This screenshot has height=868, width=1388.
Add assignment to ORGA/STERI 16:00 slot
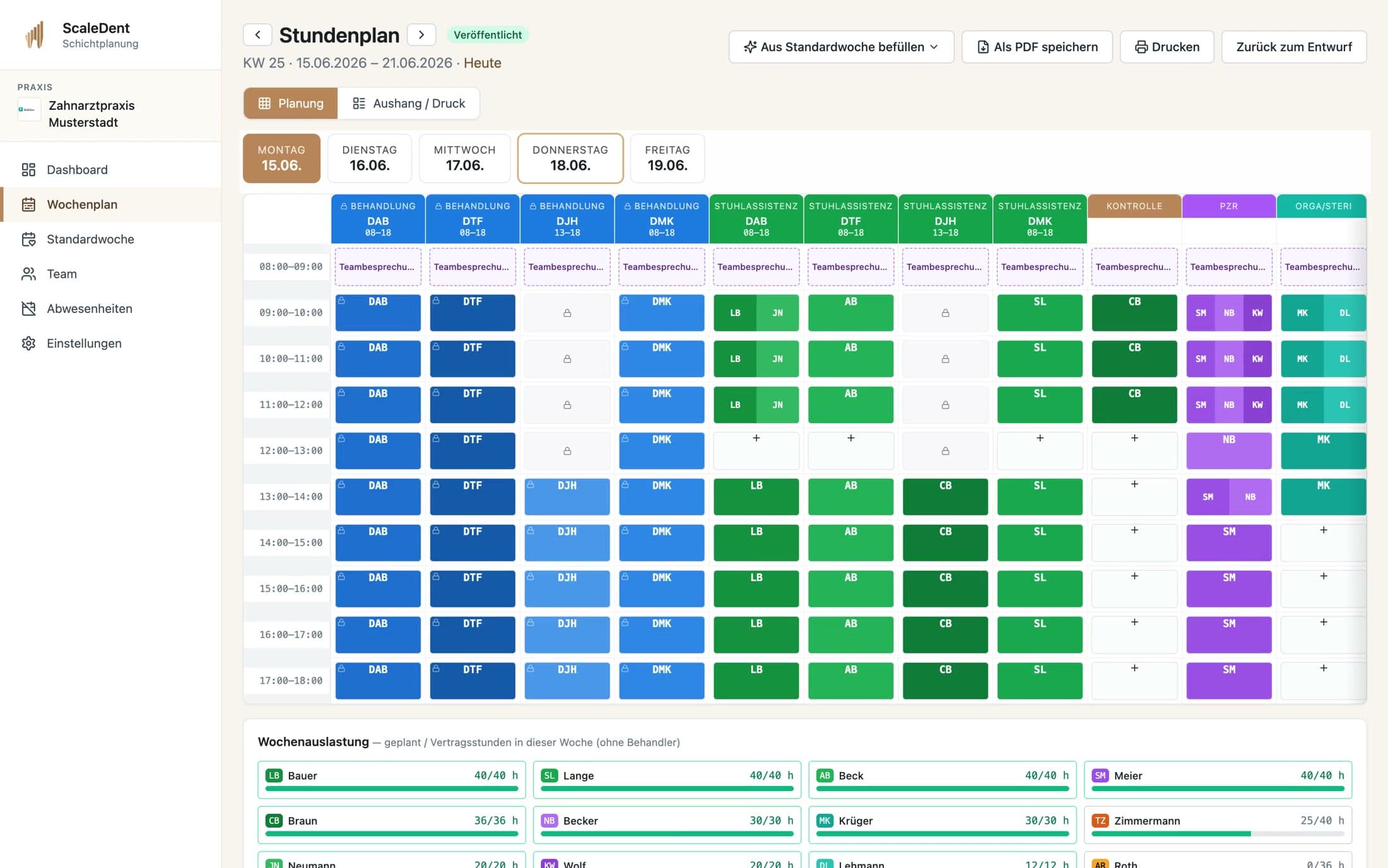1323,635
